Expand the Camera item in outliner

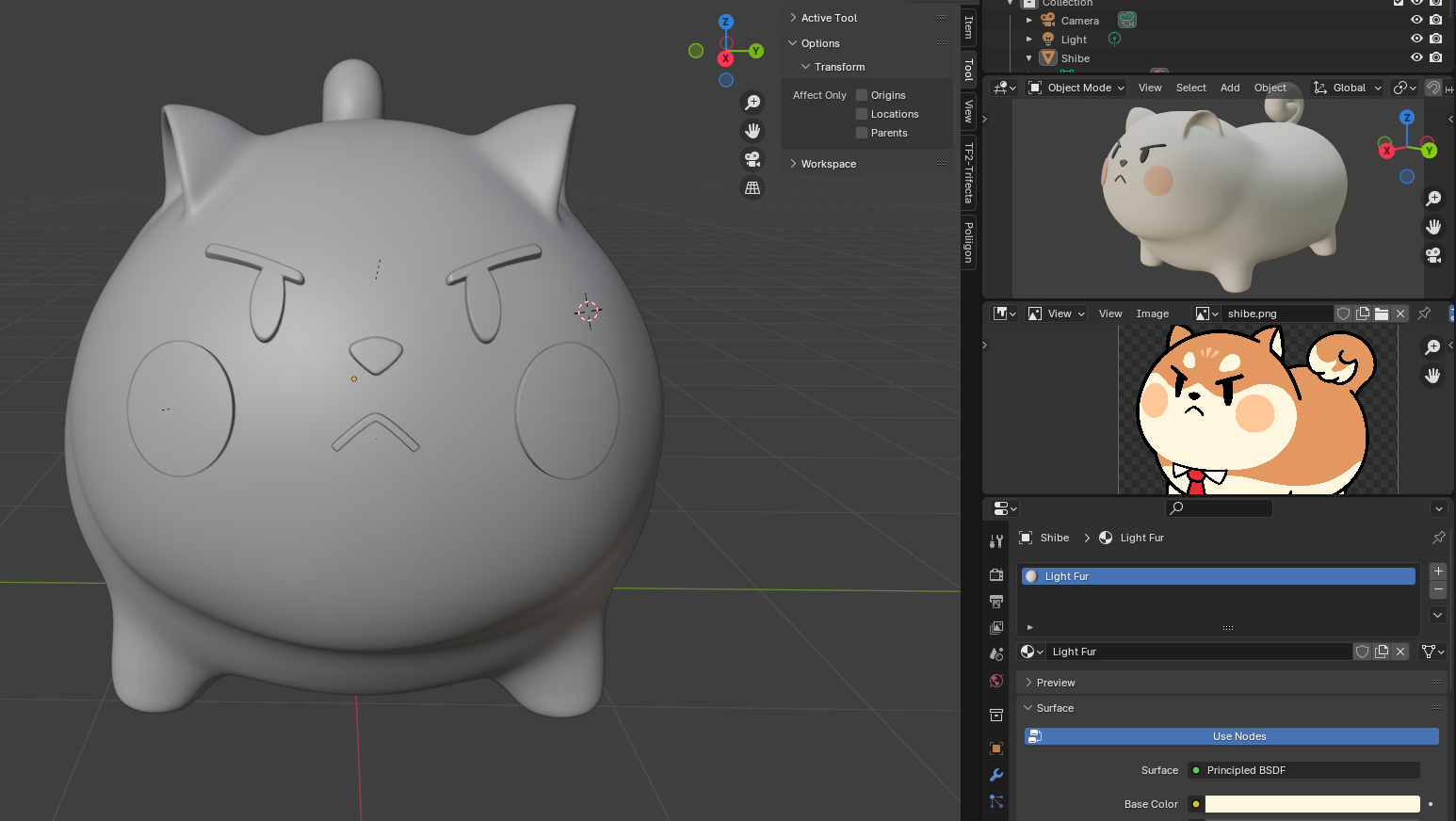(x=1029, y=20)
